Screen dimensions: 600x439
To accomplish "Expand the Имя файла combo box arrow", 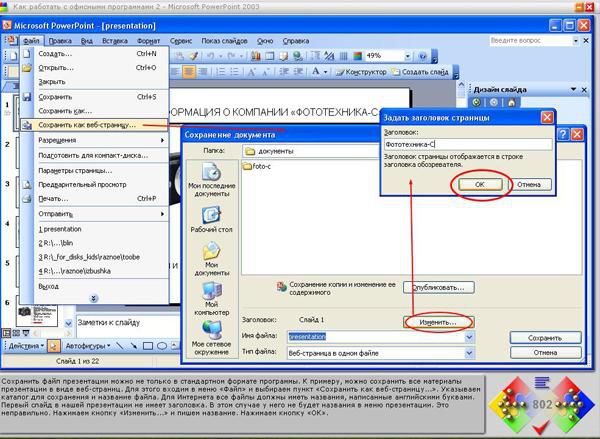I will [x=468, y=337].
